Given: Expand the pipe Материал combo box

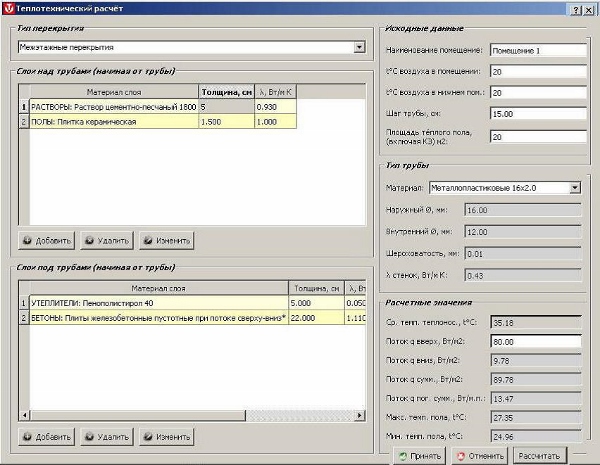Looking at the screenshot, I should [x=574, y=187].
